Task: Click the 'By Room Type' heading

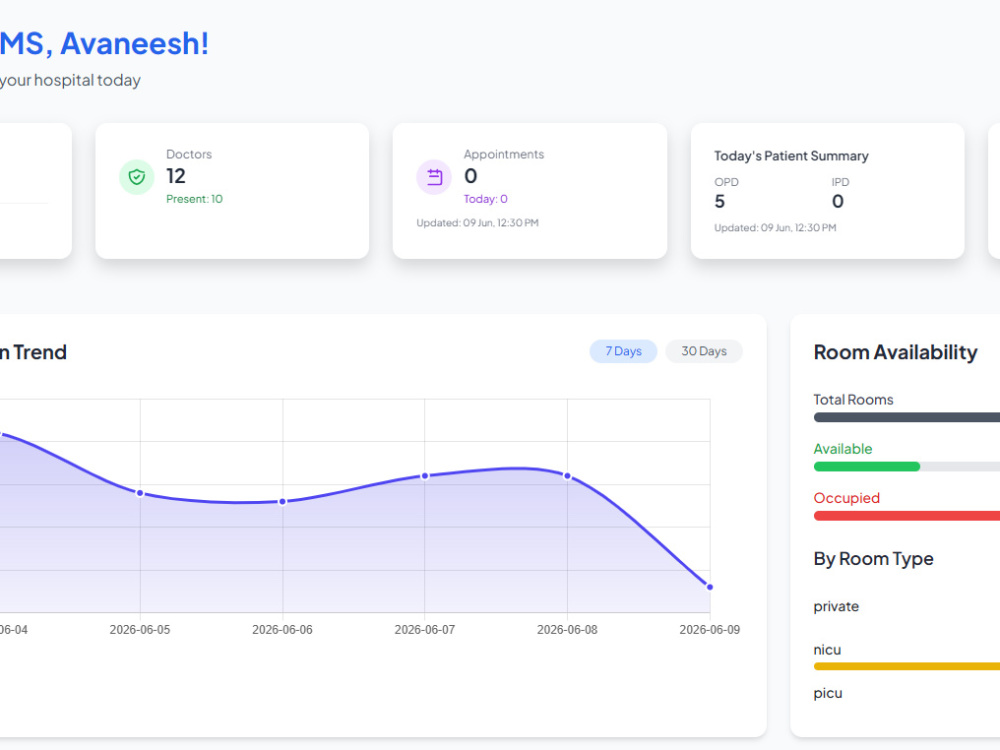Action: [873, 559]
